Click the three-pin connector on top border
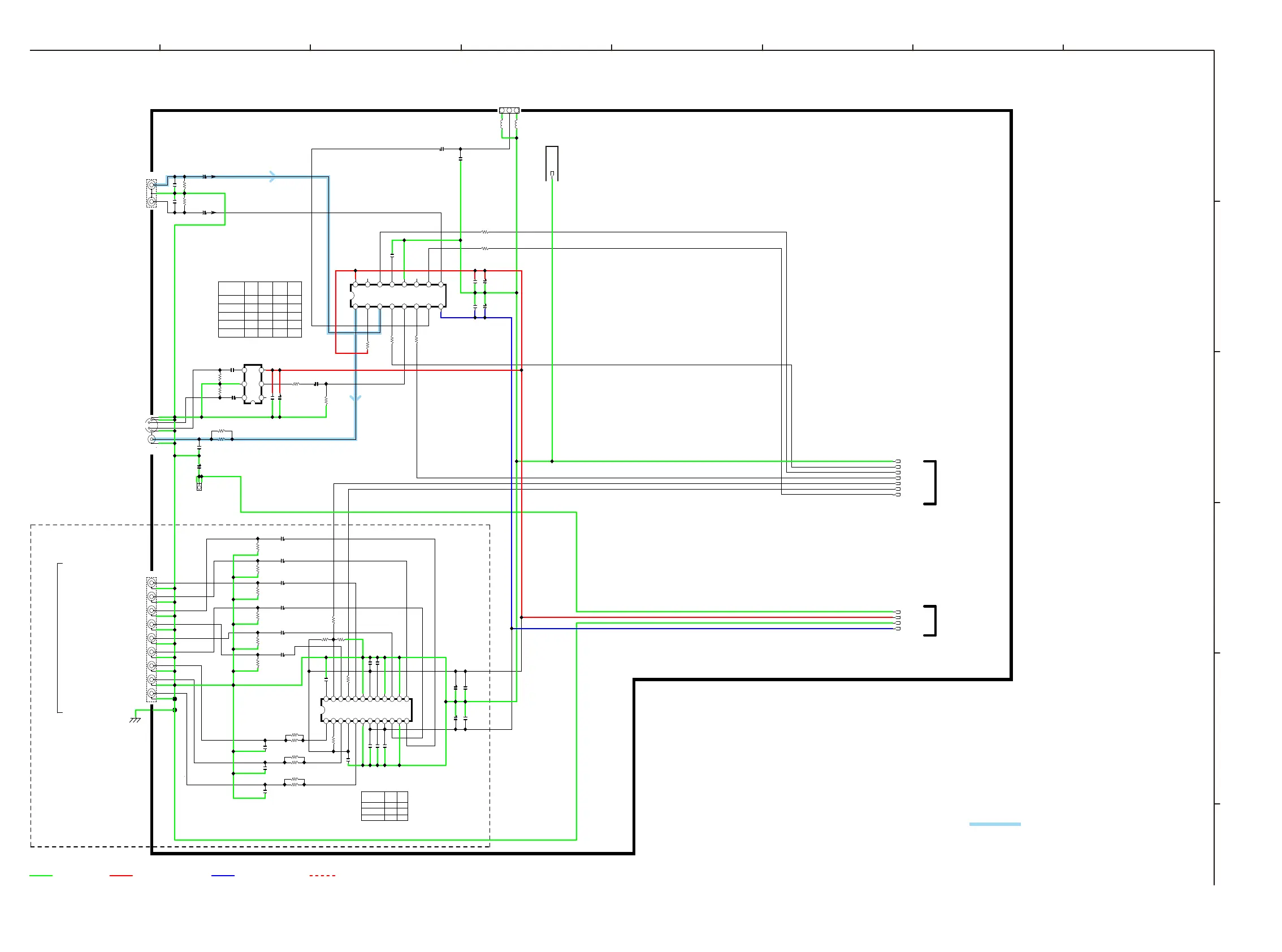 (x=509, y=110)
